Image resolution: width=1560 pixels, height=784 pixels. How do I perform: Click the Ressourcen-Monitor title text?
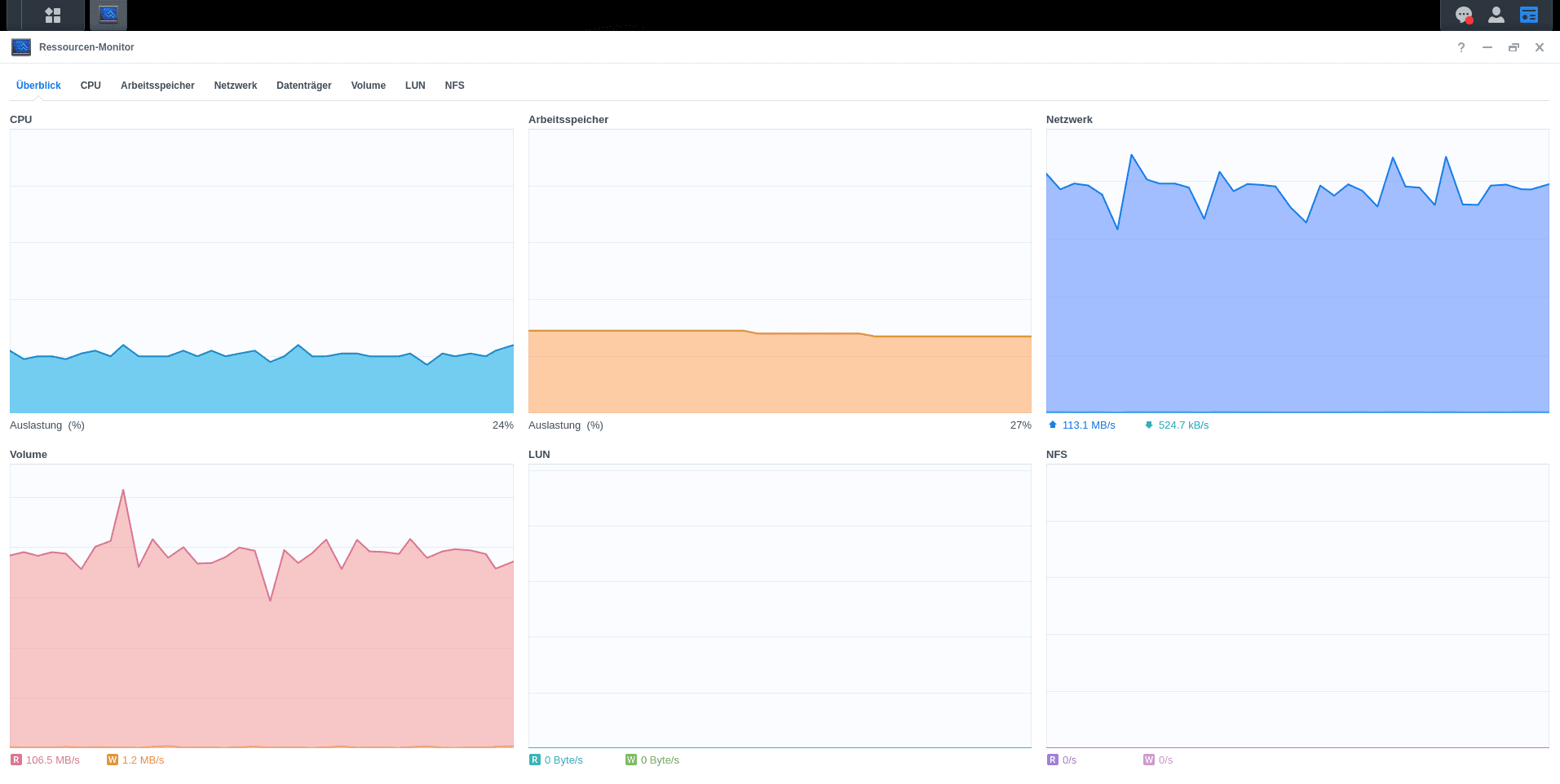[x=86, y=47]
